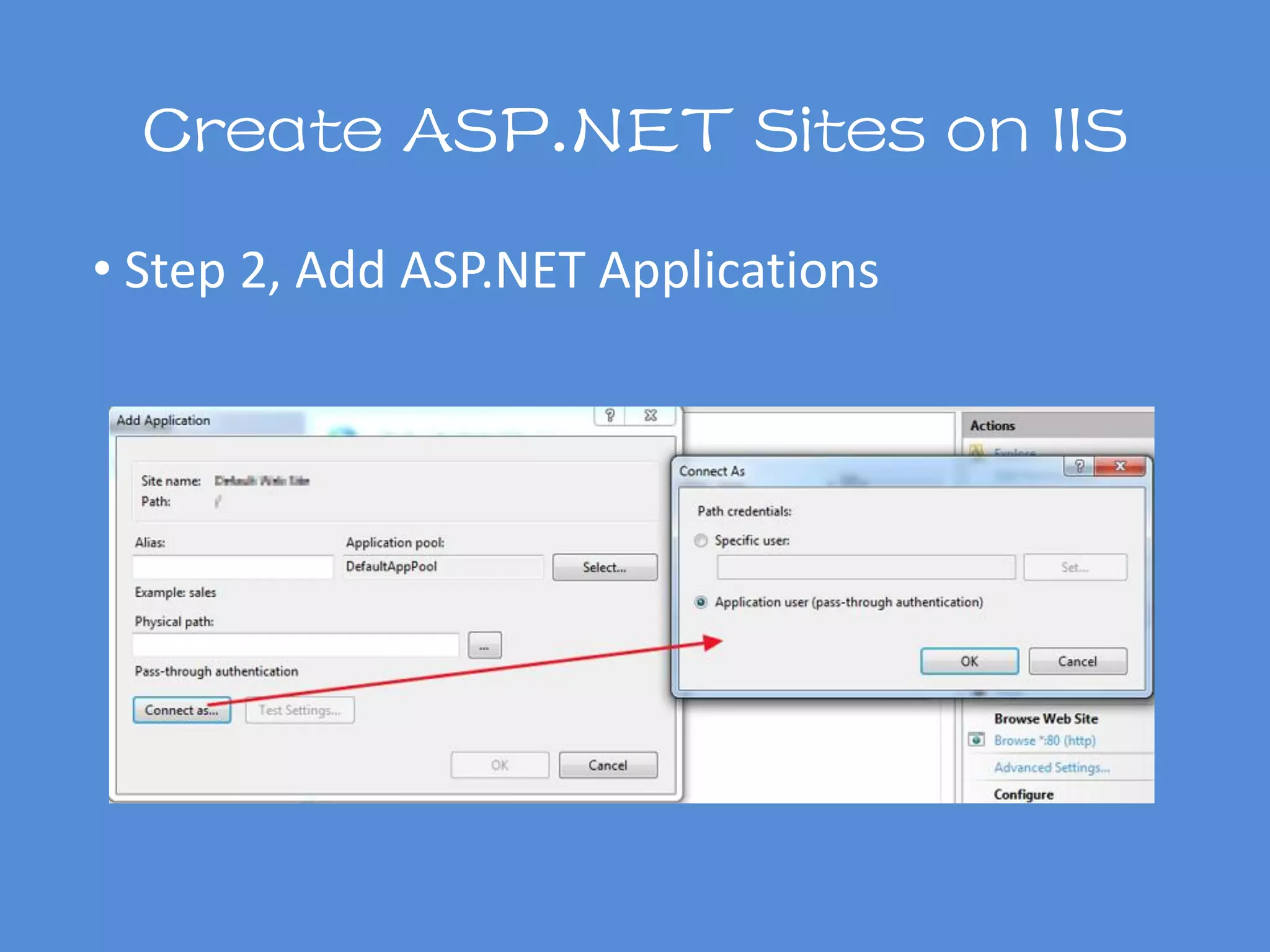
Task: Confirm with OK in Connect As dialog
Action: [969, 661]
